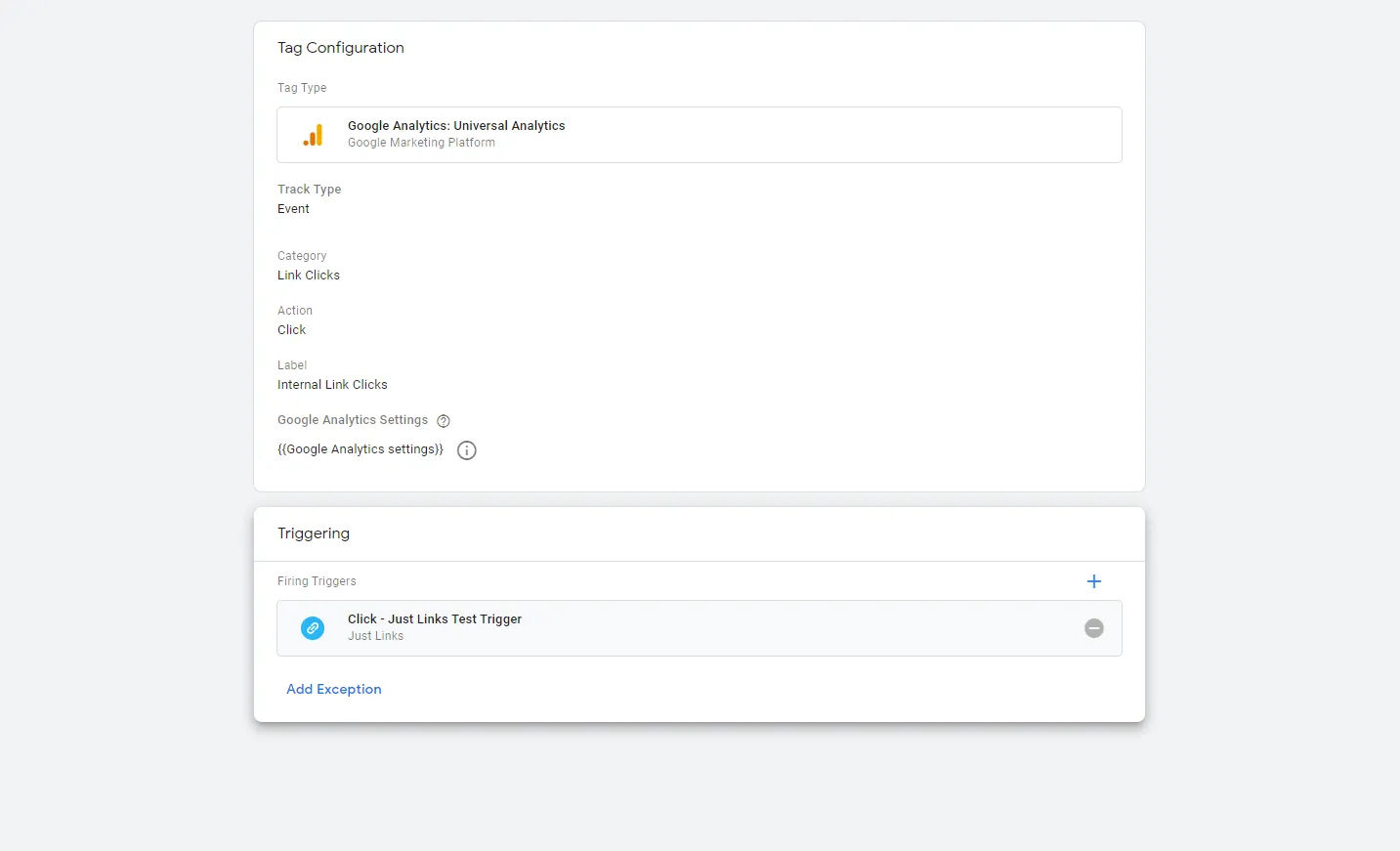The width and height of the screenshot is (1400, 851).
Task: Click the Google Analytics Settings field label
Action: coord(353,420)
